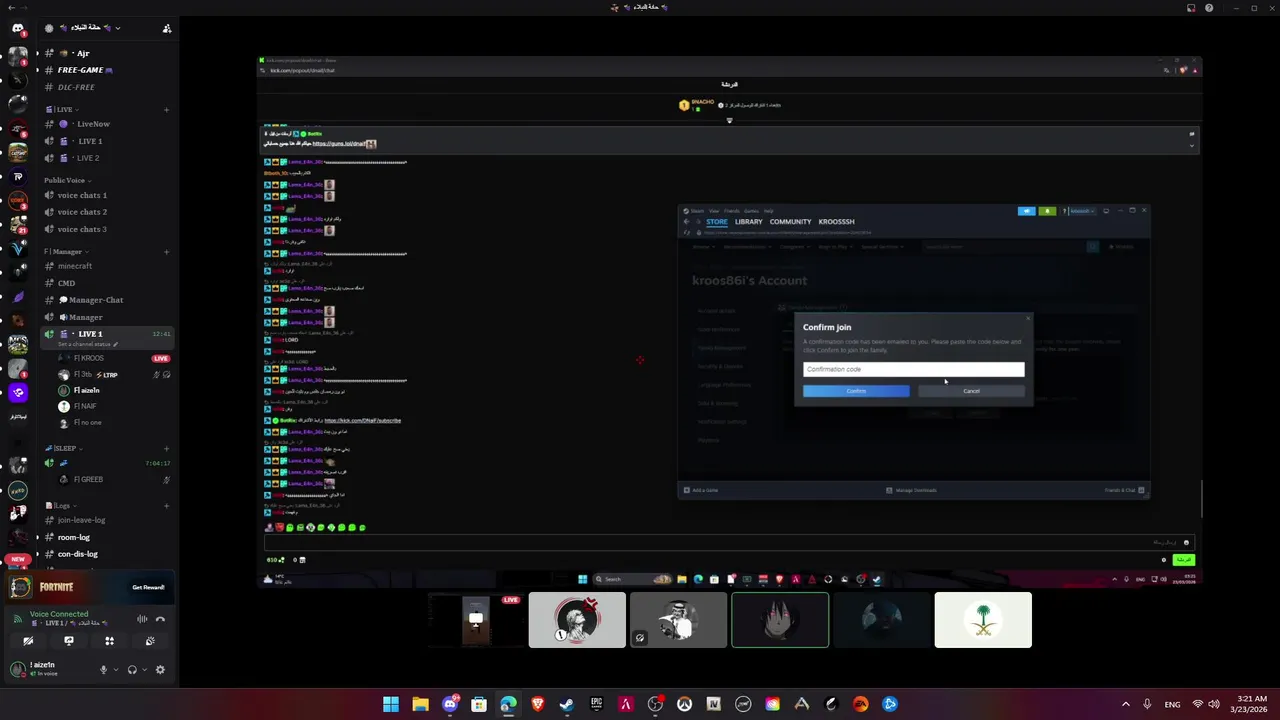Toggle noise suppression waveform icon

[142, 618]
